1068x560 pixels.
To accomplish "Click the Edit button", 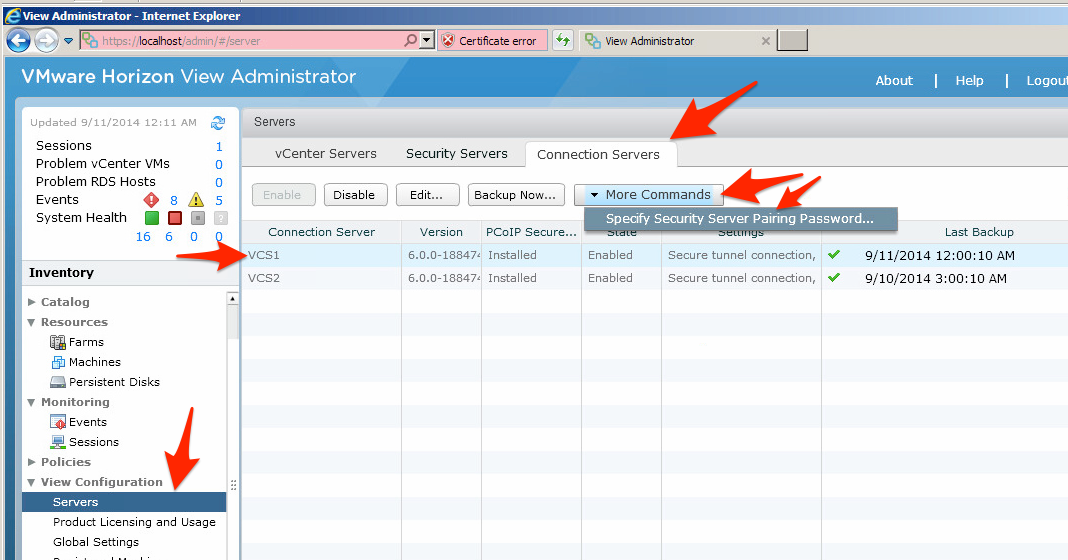I will pos(427,195).
